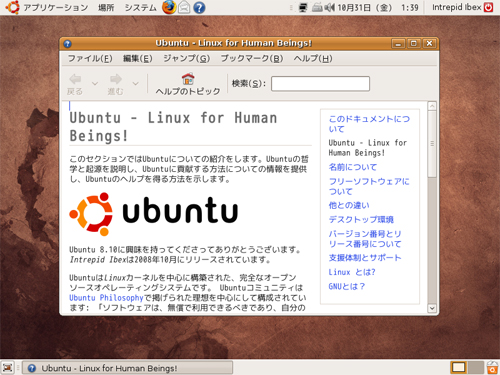
Task: Open the trash icon in bottom panel
Action: [x=492, y=367]
